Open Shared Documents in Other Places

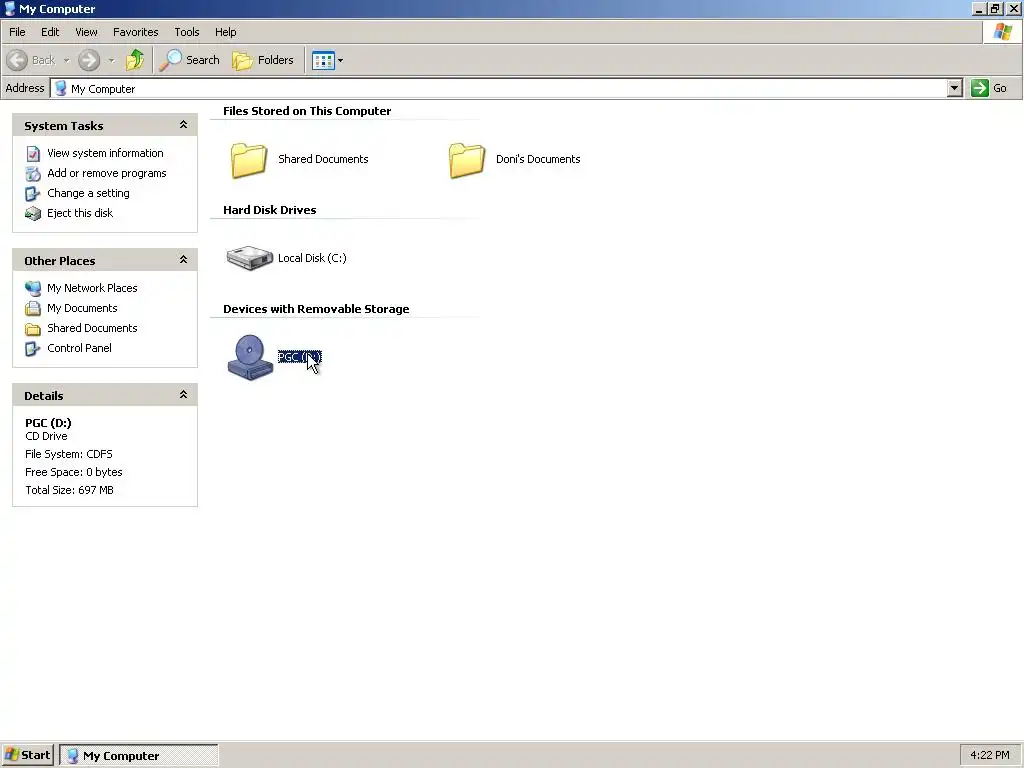92,328
